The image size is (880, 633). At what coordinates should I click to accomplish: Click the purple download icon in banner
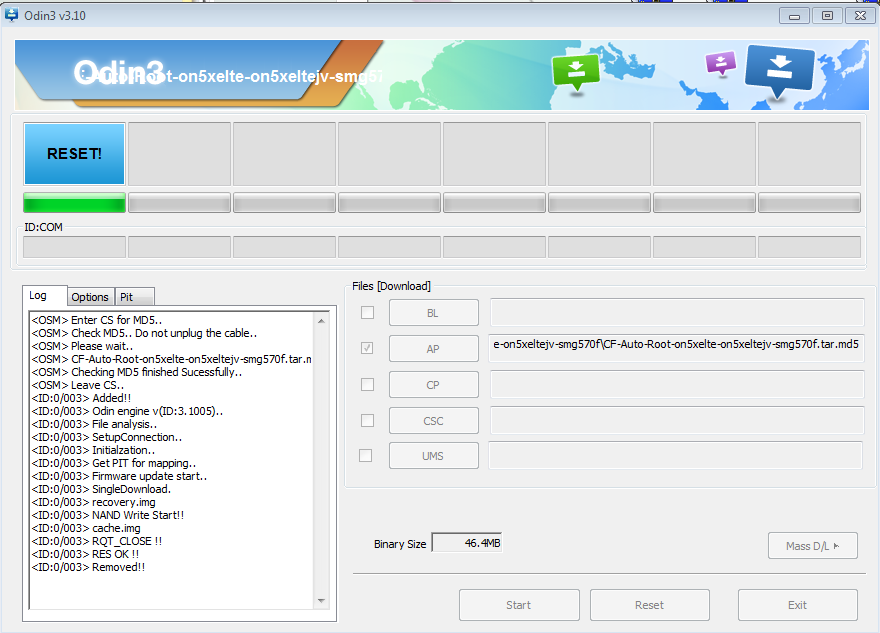(x=721, y=63)
